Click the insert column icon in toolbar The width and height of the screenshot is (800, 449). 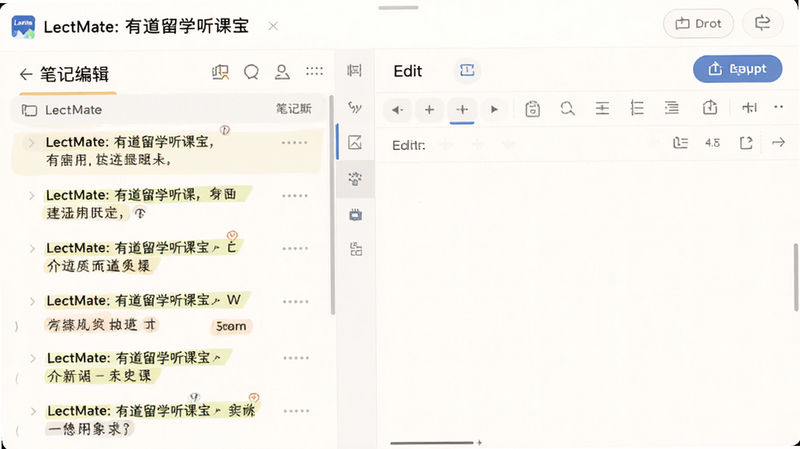tap(749, 107)
